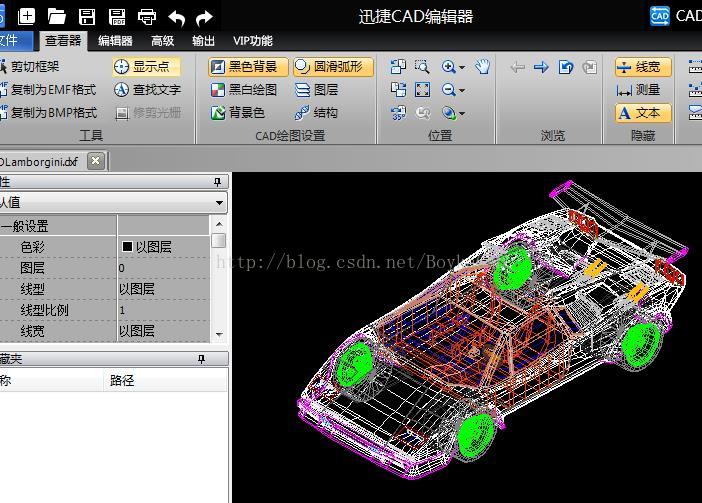Close the Lamborgini.dxf tab
The image size is (702, 503).
(95, 161)
